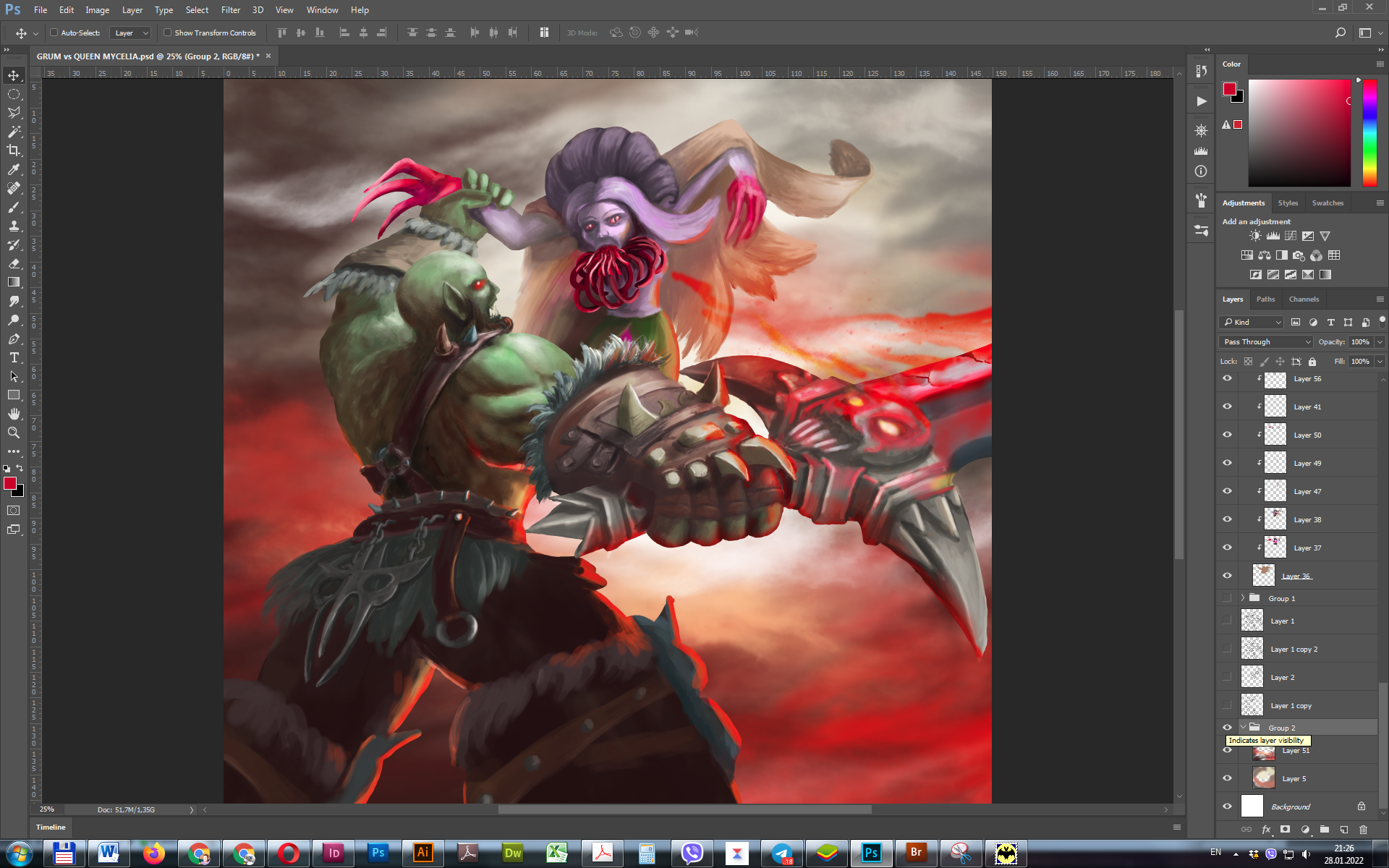Viewport: 1389px width, 868px height.
Task: Select the Elliptical Marquee tool
Action: click(x=14, y=94)
